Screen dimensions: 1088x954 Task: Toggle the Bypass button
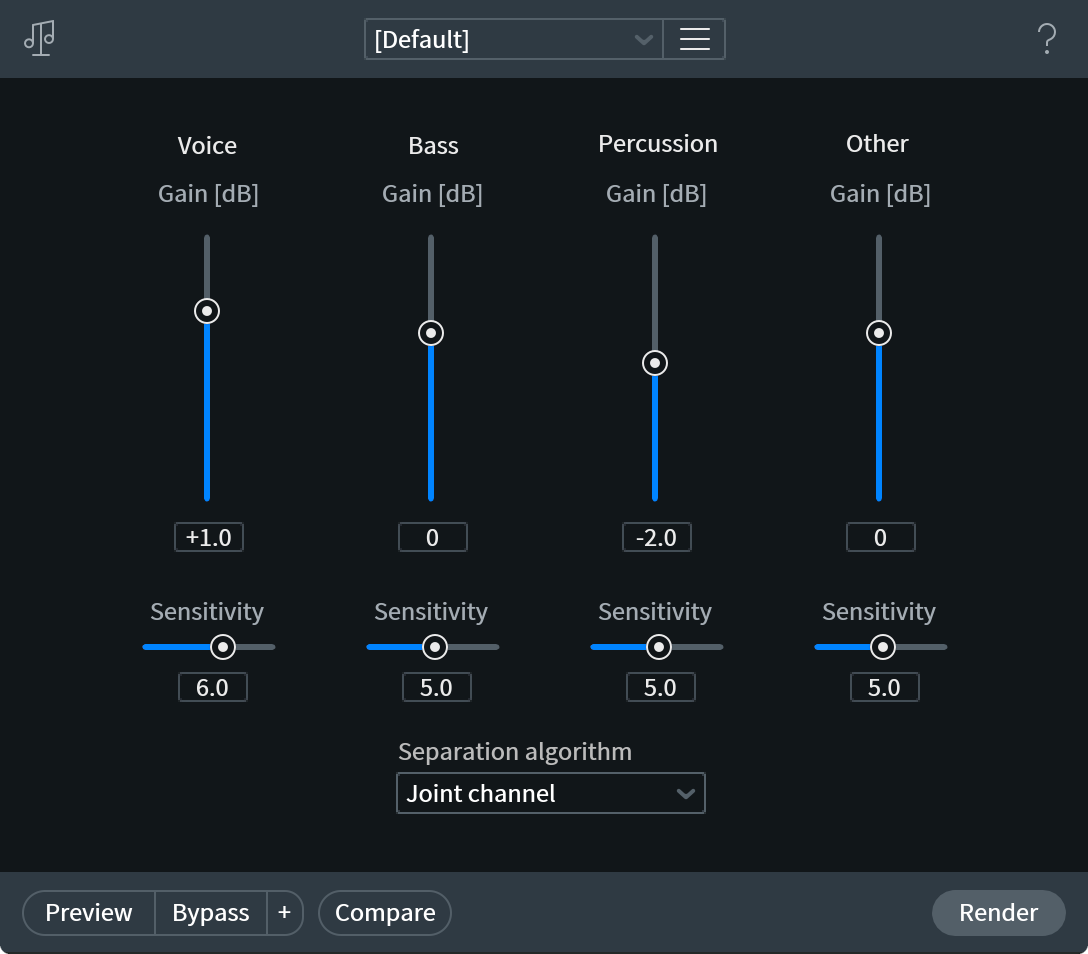click(210, 912)
